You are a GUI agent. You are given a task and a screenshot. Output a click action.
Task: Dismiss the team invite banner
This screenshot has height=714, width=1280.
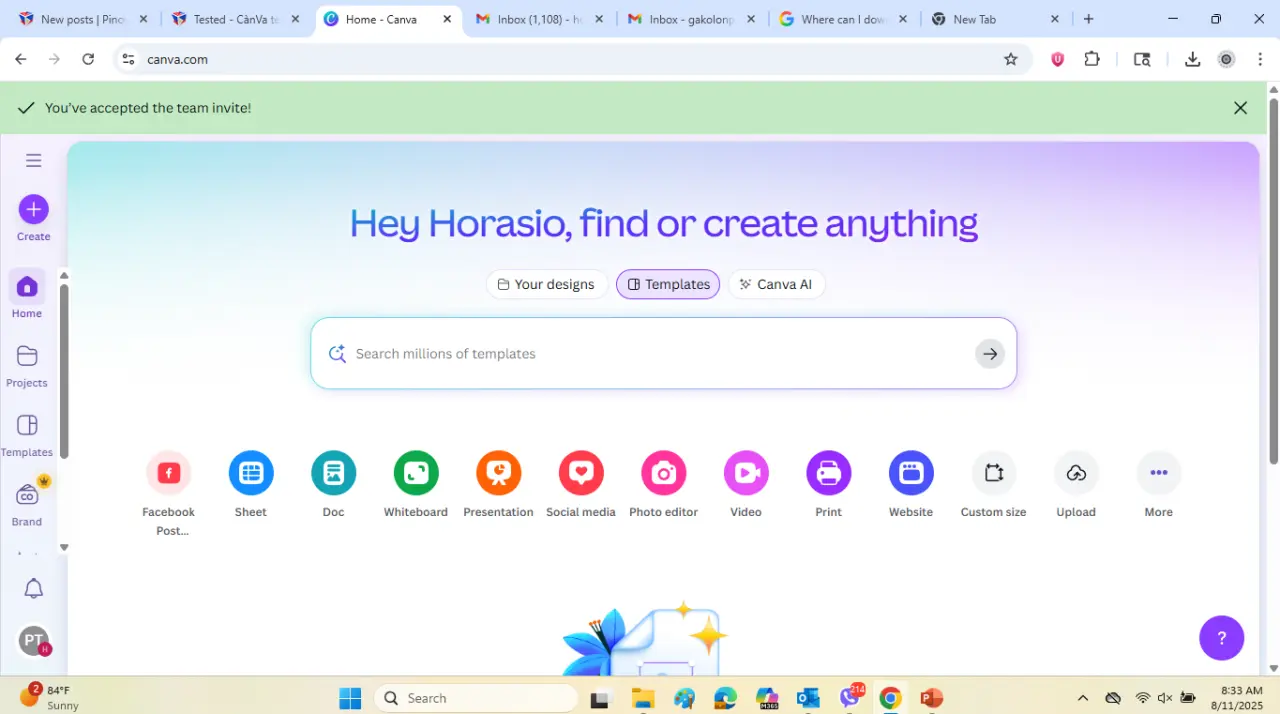pos(1240,108)
